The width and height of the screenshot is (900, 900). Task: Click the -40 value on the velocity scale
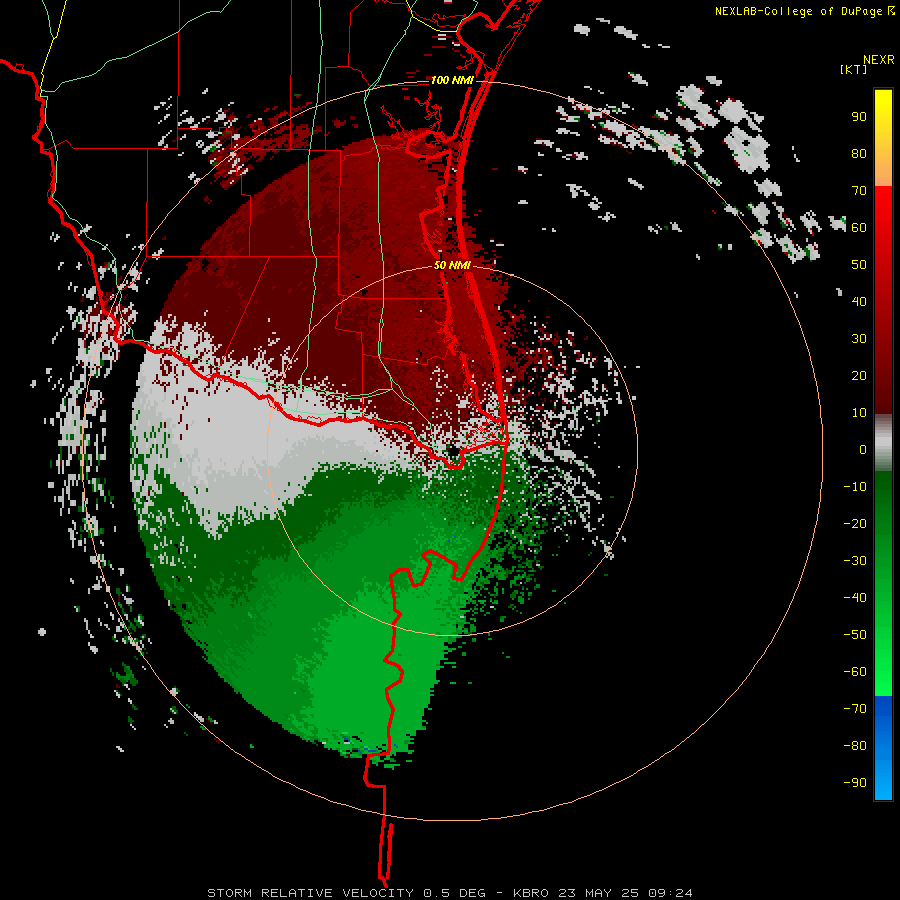pyautogui.click(x=855, y=598)
